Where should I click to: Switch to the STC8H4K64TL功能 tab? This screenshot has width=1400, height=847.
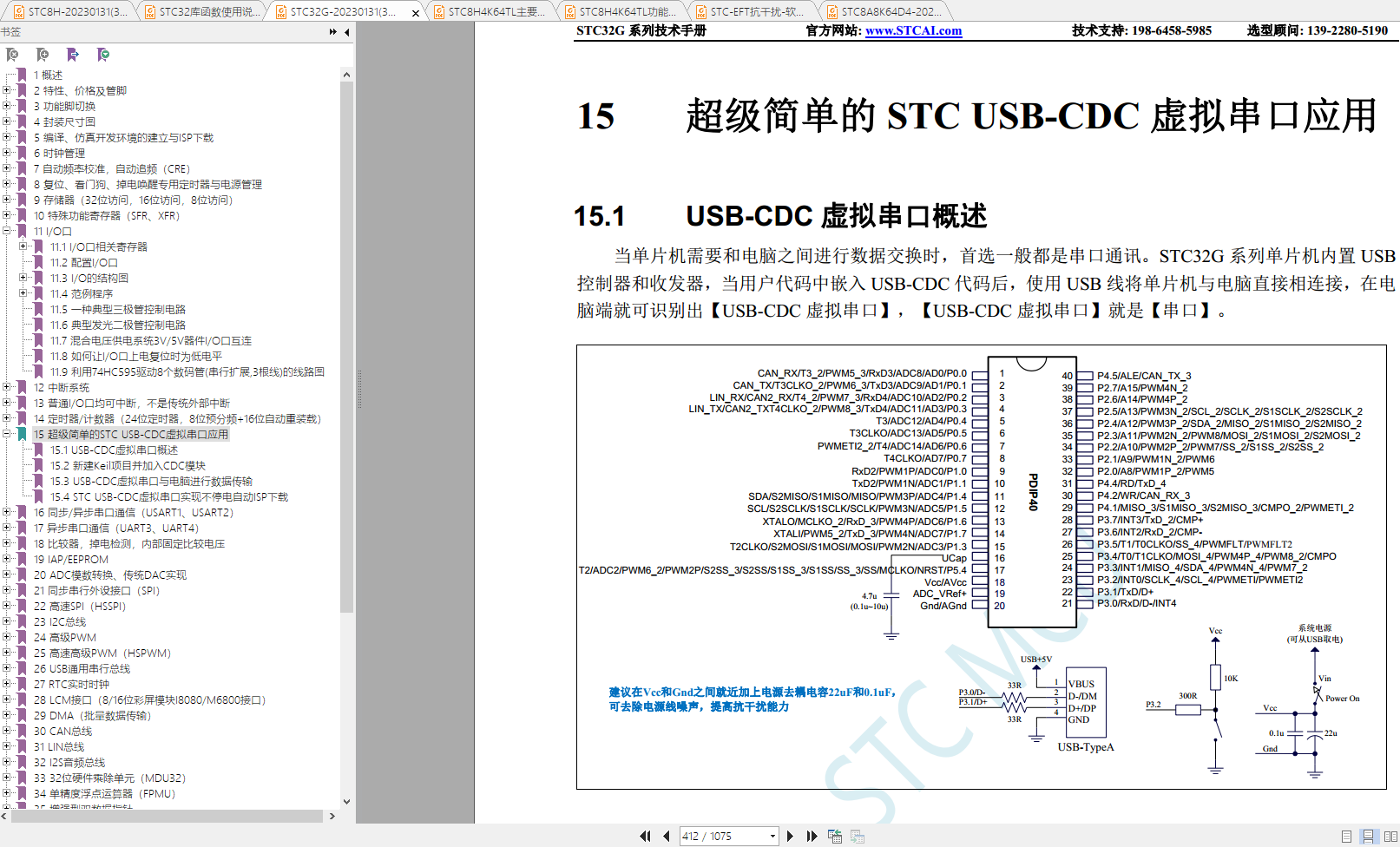(621, 12)
